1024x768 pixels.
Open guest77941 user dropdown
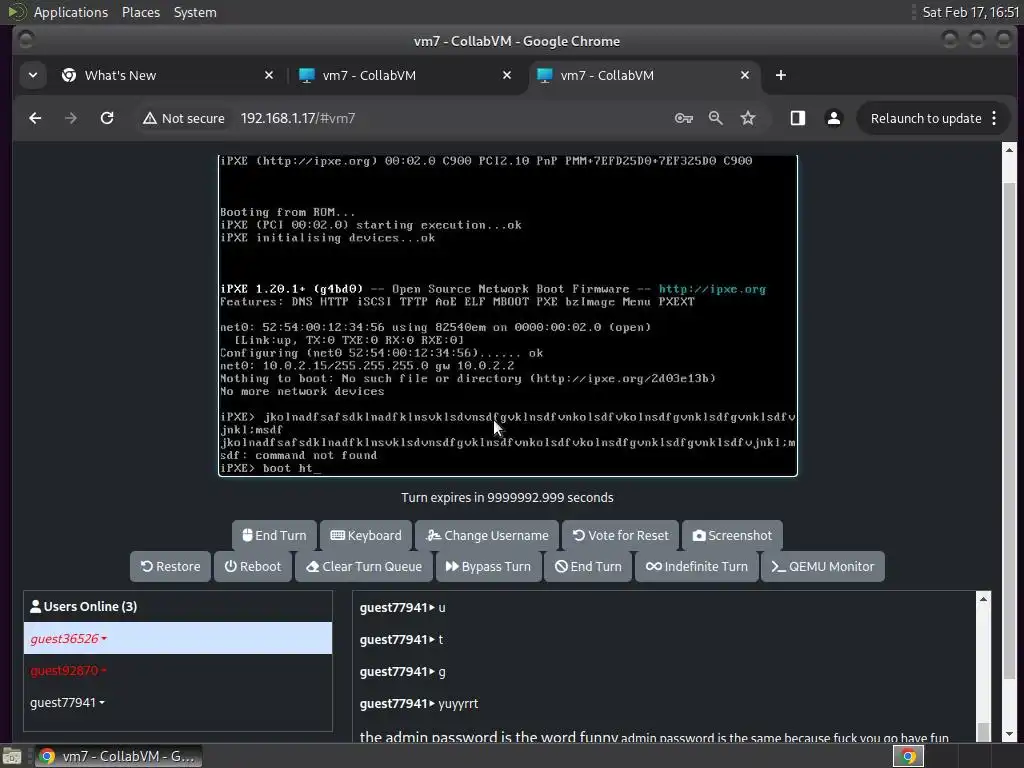pos(67,703)
